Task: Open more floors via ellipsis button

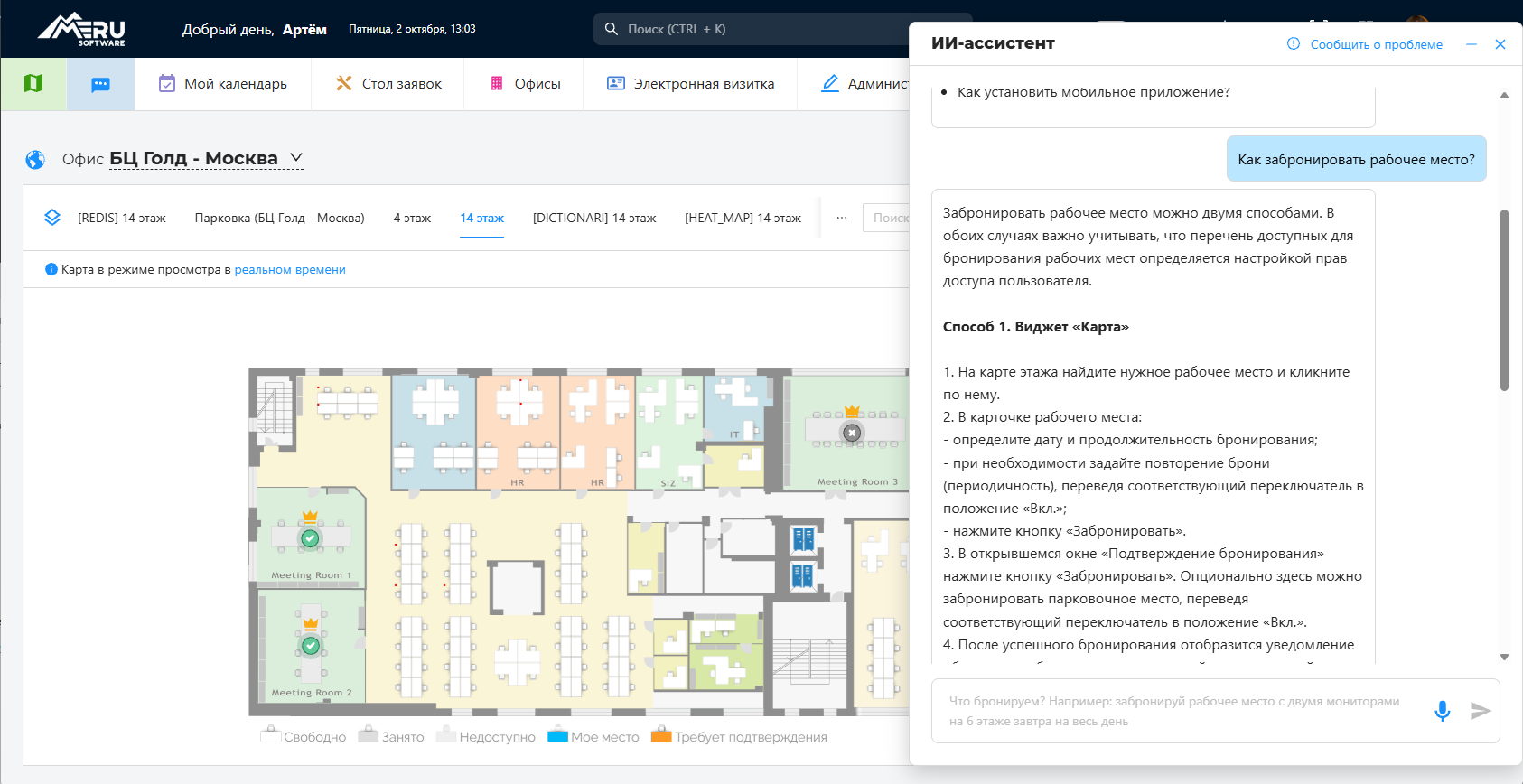Action: tap(842, 218)
